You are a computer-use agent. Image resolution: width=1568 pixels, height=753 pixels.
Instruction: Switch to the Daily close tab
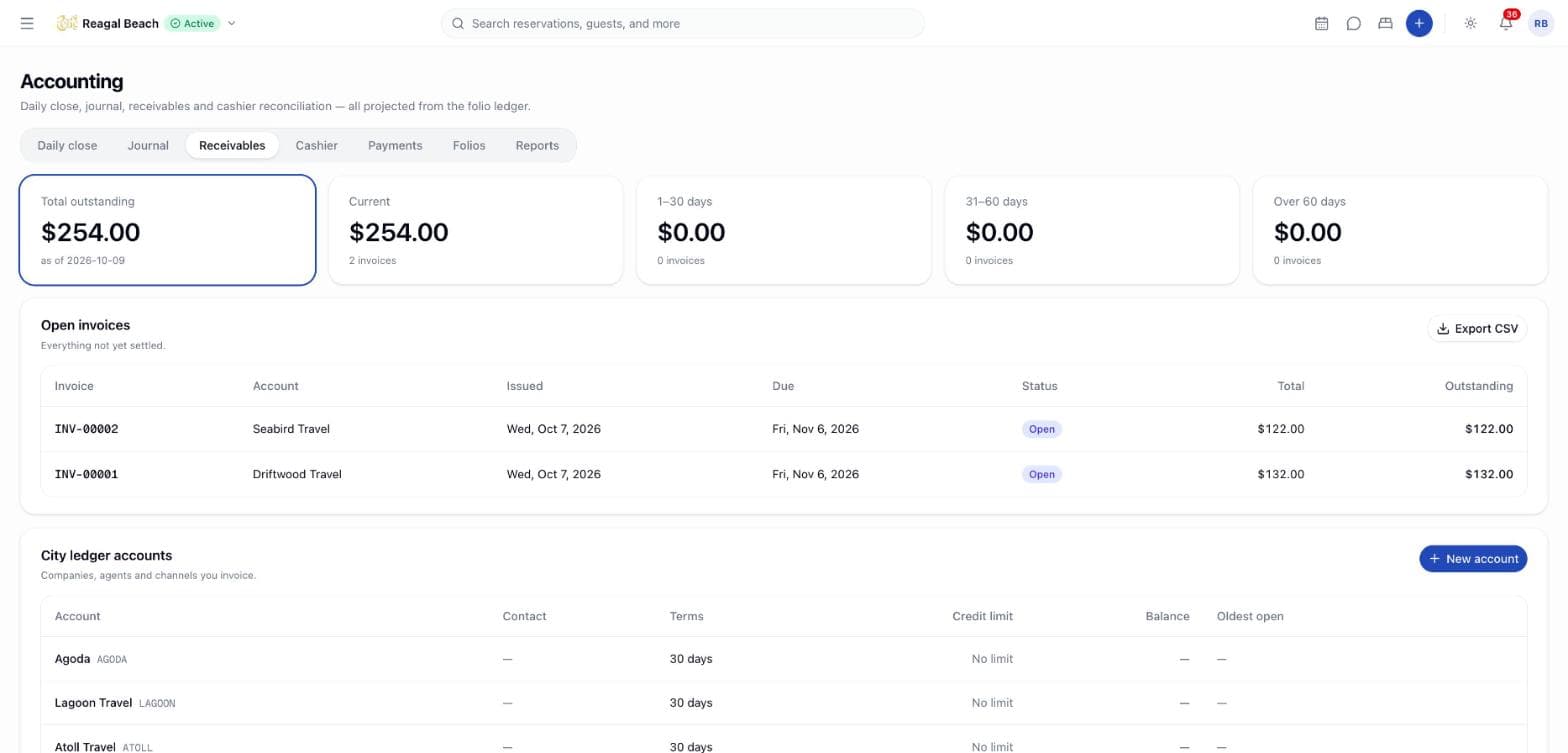pyautogui.click(x=67, y=145)
